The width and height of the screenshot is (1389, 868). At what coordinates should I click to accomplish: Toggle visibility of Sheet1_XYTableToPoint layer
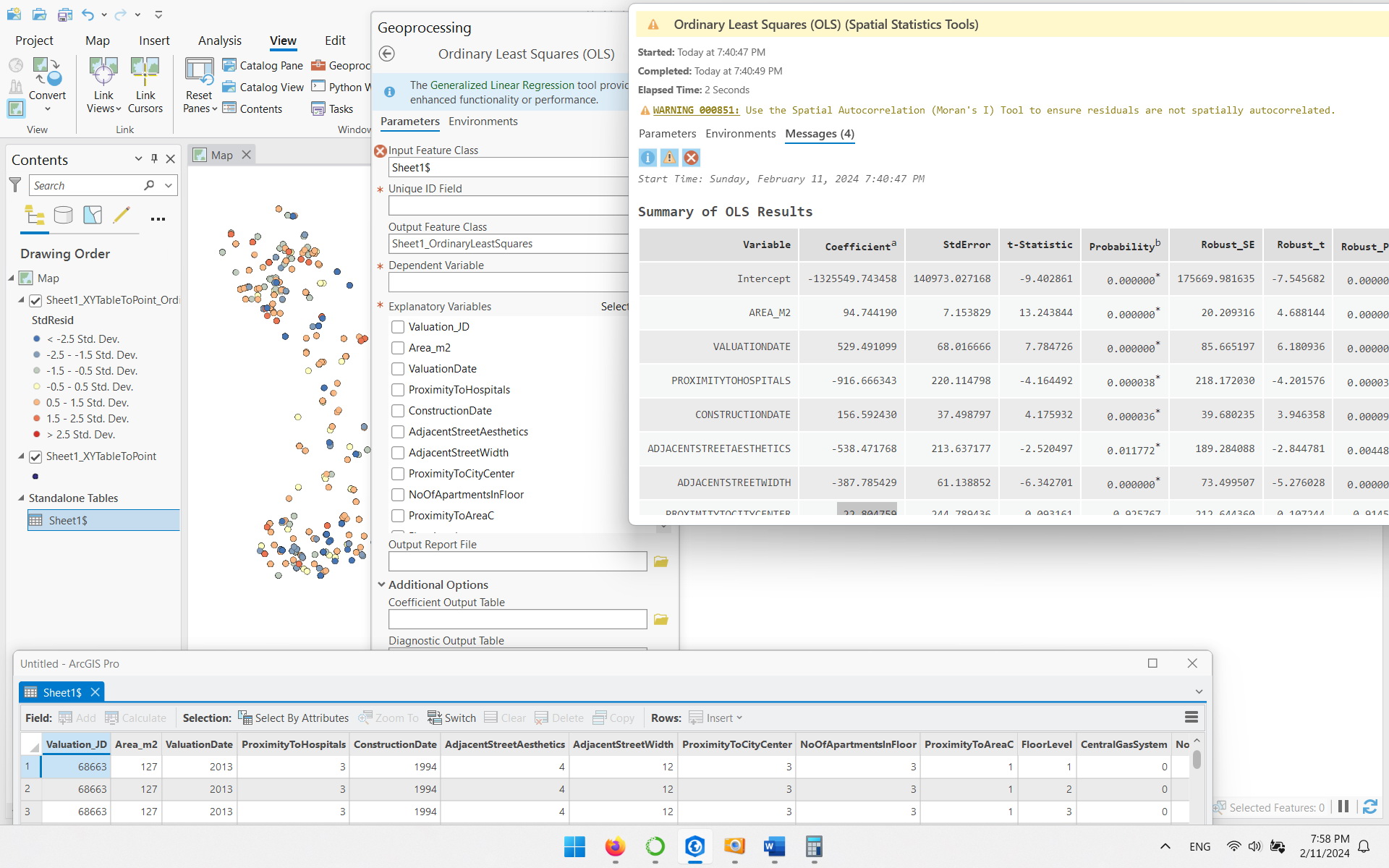[x=35, y=457]
